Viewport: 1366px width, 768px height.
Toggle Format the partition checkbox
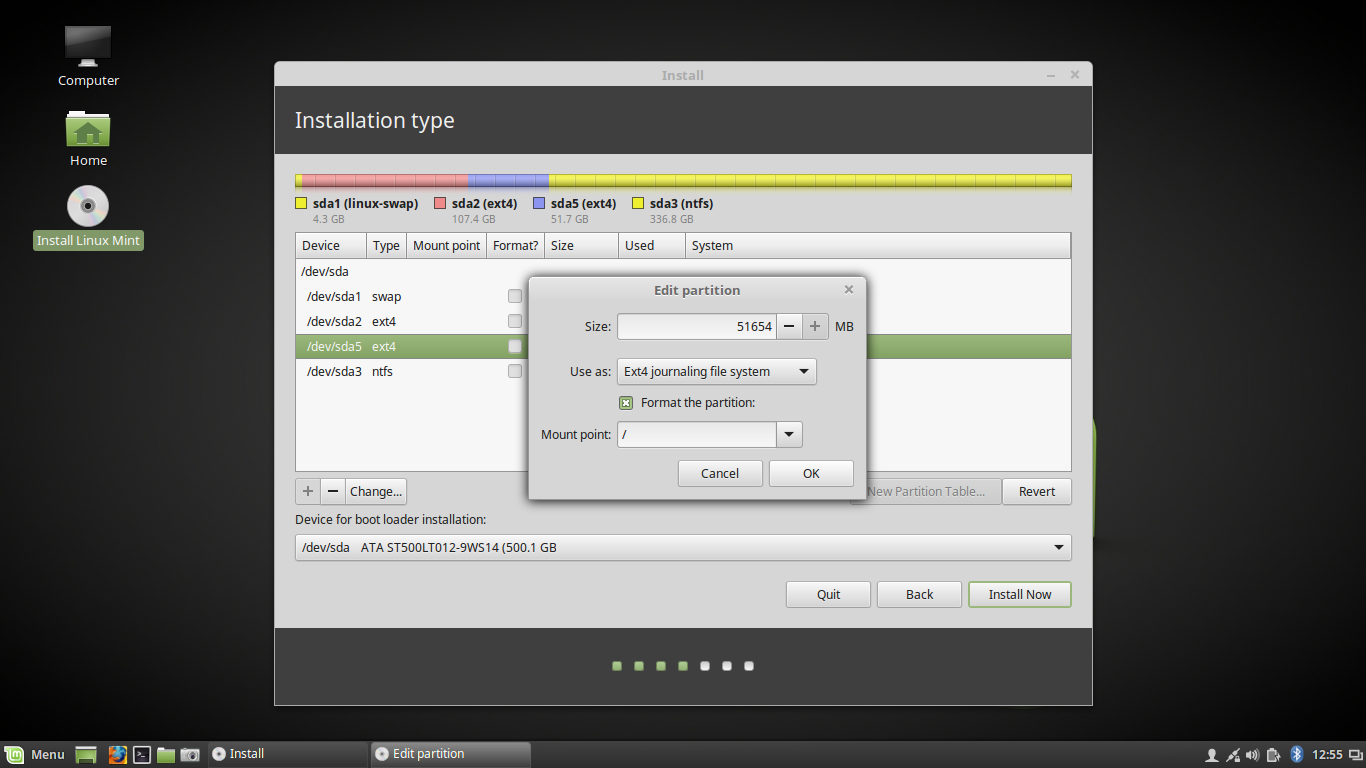pyautogui.click(x=626, y=403)
